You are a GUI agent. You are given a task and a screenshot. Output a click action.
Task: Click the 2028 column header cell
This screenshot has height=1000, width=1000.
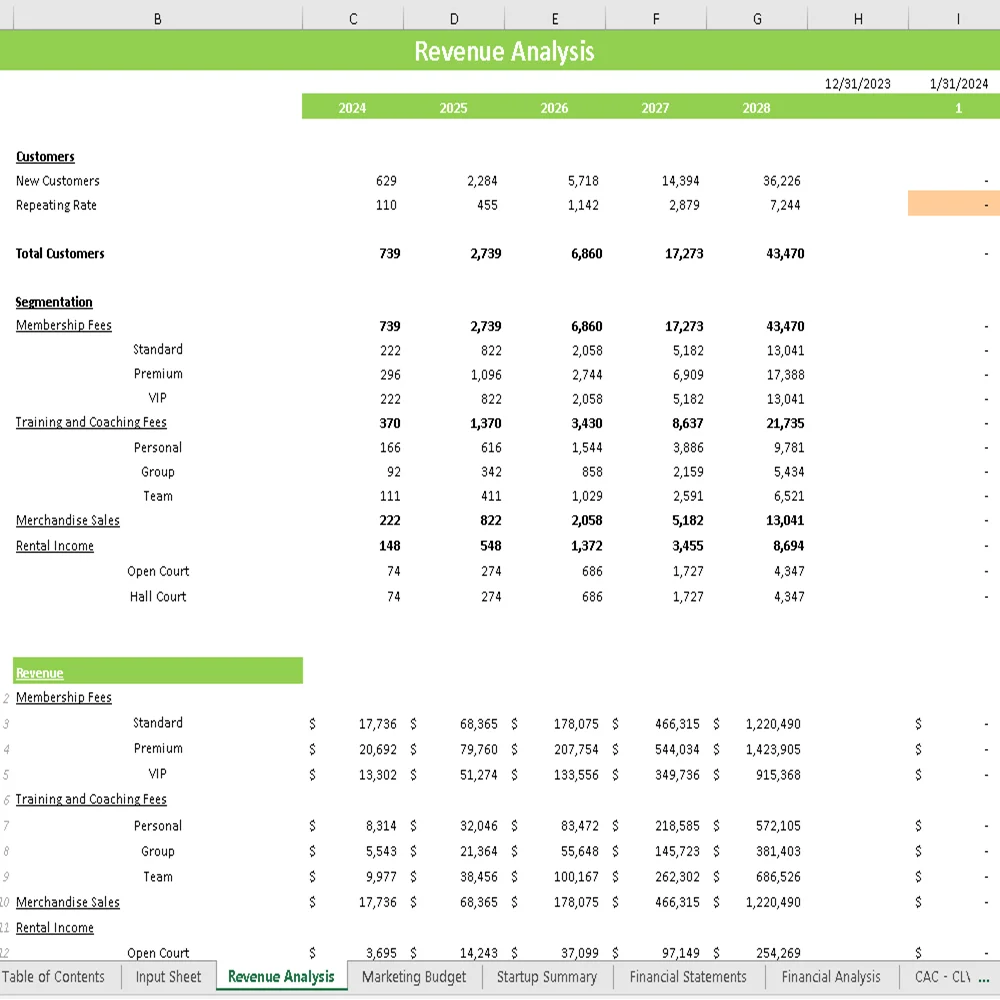(x=756, y=107)
